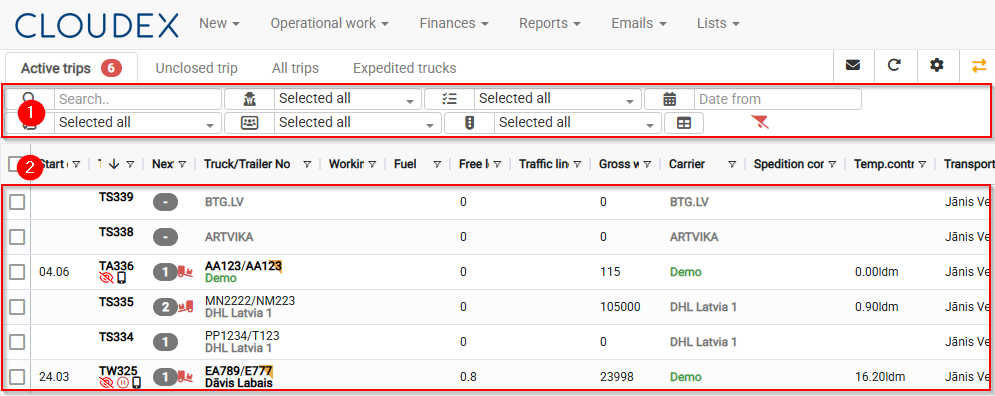Click in the Search input field
The width and height of the screenshot is (995, 396).
click(x=138, y=99)
